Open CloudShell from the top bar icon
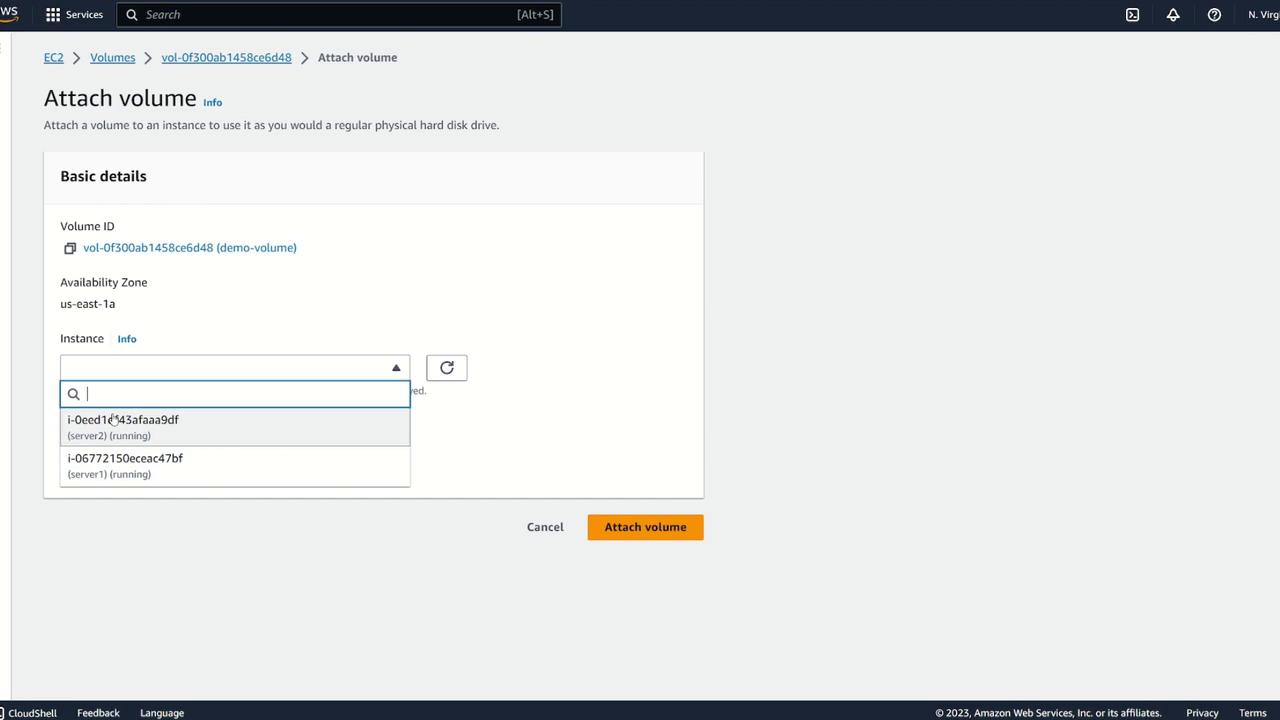The height and width of the screenshot is (720, 1280). click(x=1132, y=15)
